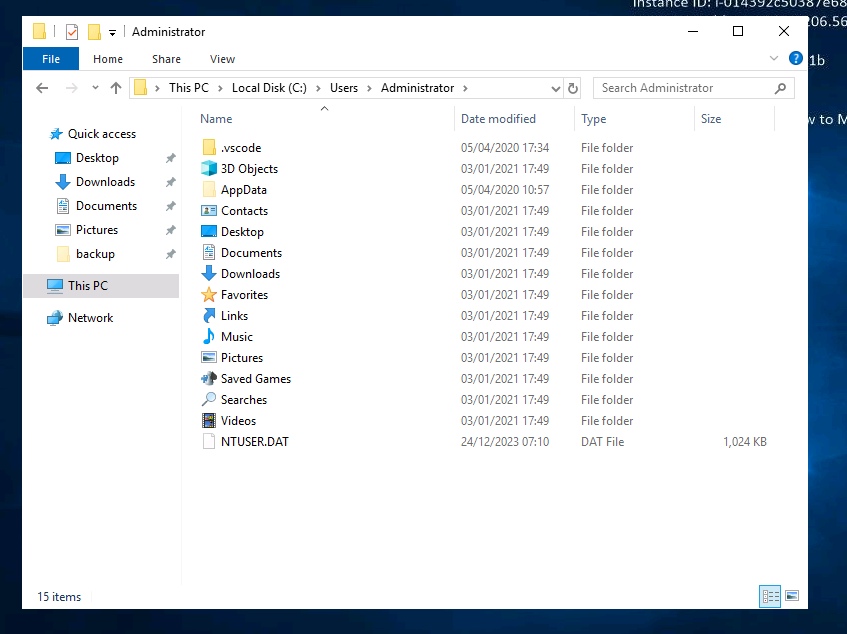This screenshot has width=847, height=634.
Task: Click the Properties icon in title bar
Action: click(72, 32)
